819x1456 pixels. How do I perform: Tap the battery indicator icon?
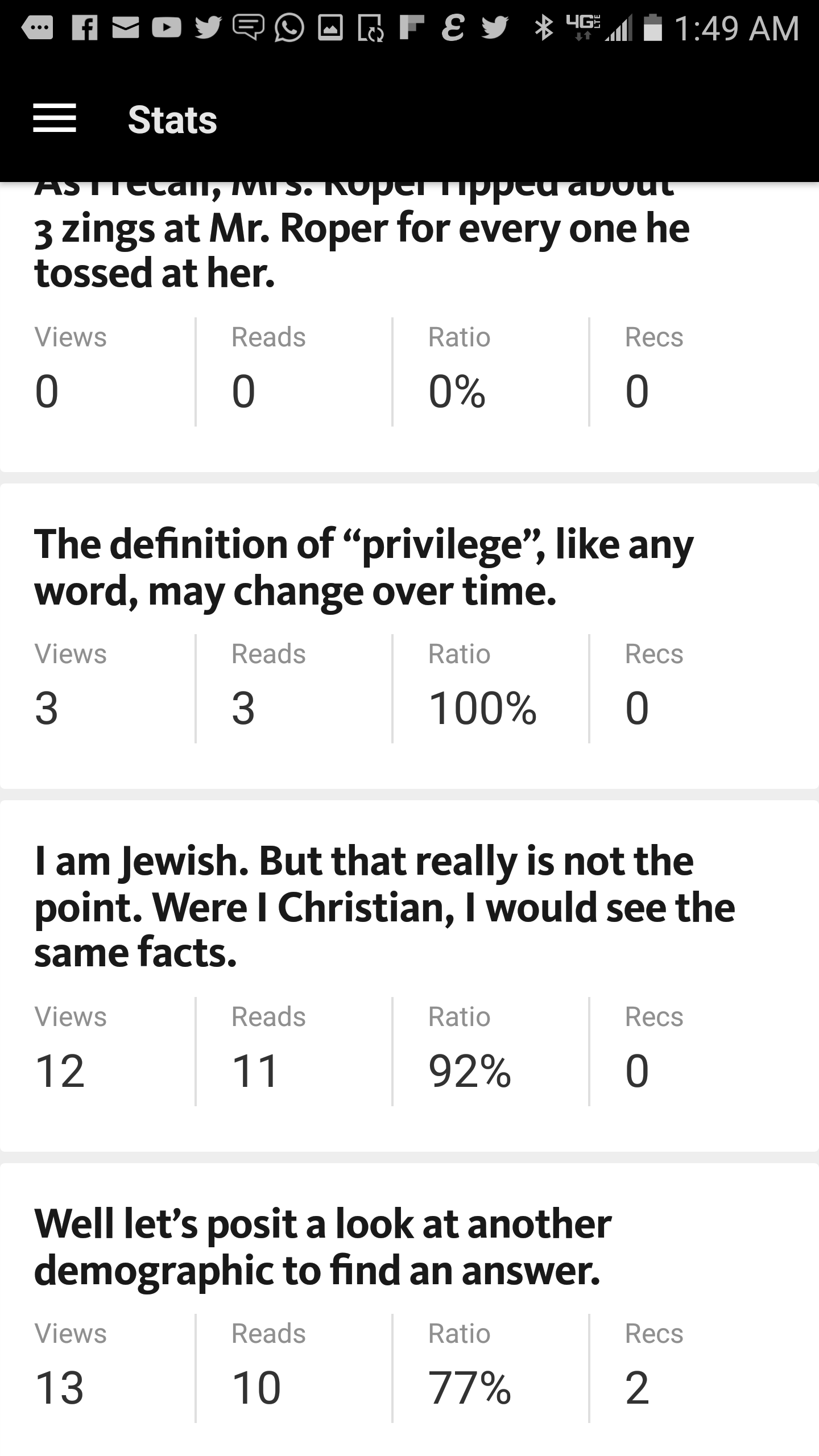[653, 28]
